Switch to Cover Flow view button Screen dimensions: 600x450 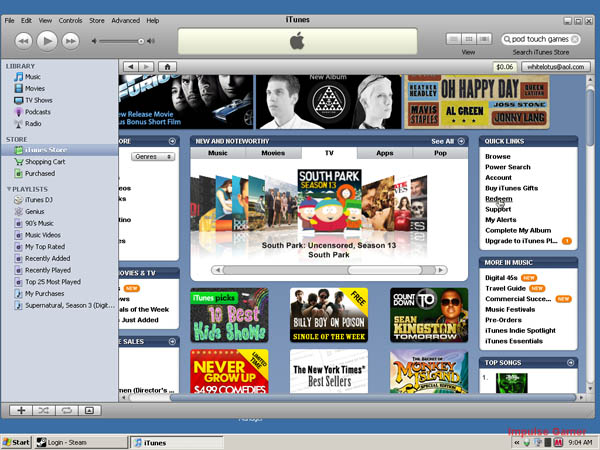(x=484, y=39)
